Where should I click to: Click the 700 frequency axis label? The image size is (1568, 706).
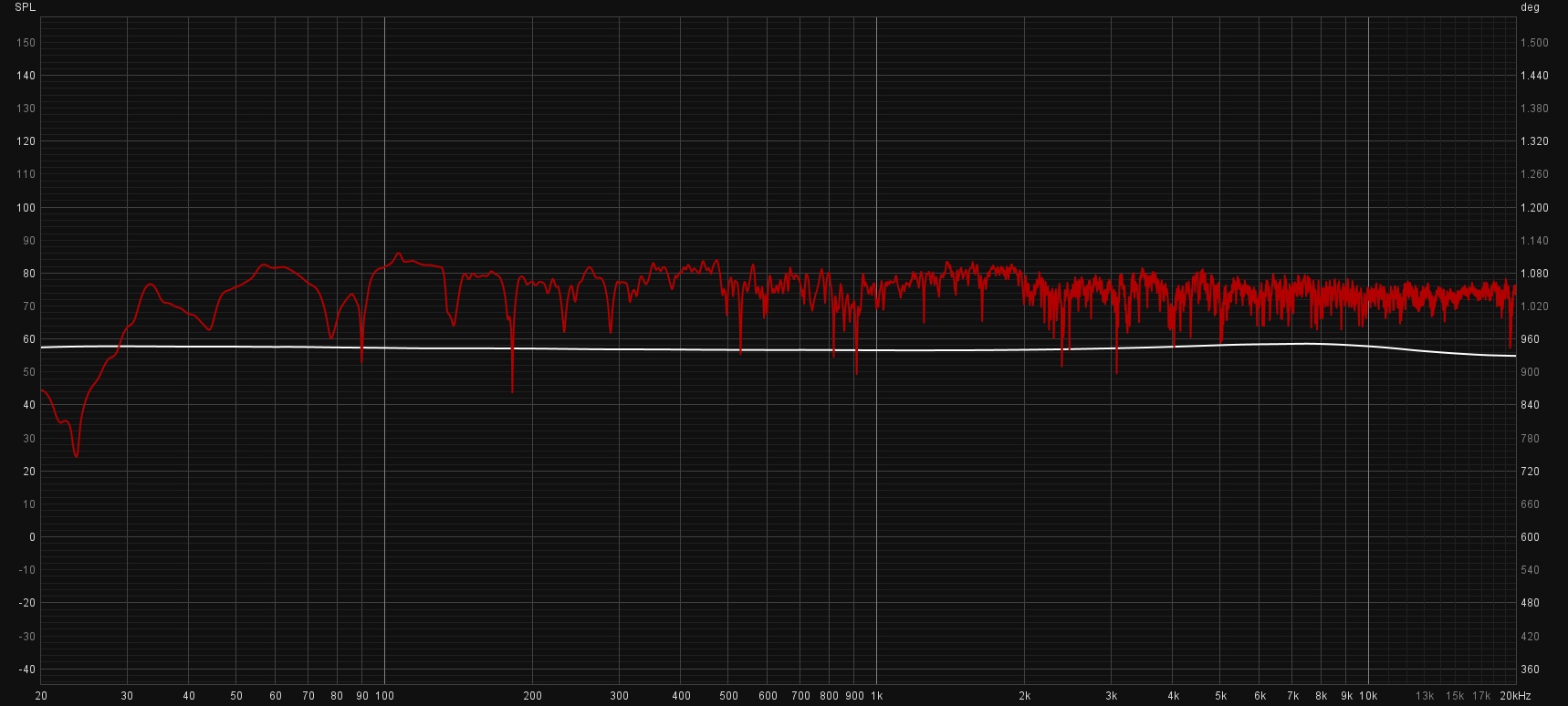point(800,696)
